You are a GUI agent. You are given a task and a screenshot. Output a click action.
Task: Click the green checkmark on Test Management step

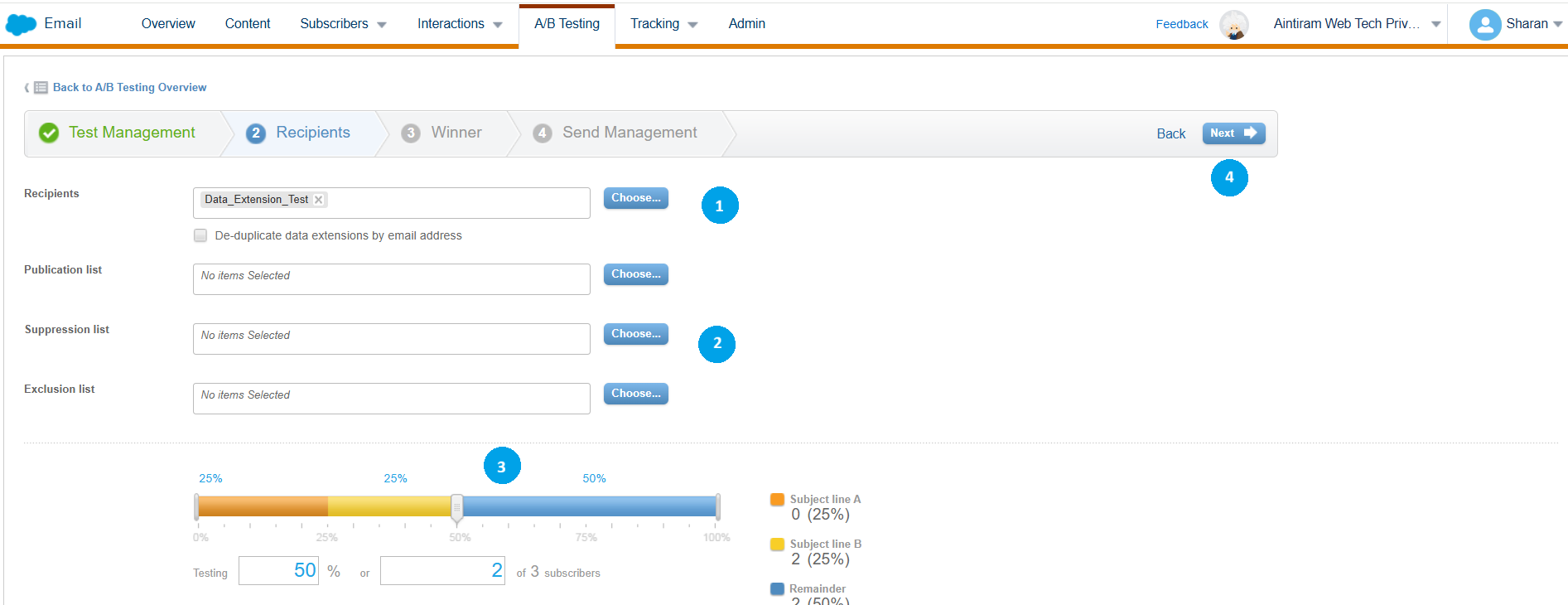[x=49, y=133]
